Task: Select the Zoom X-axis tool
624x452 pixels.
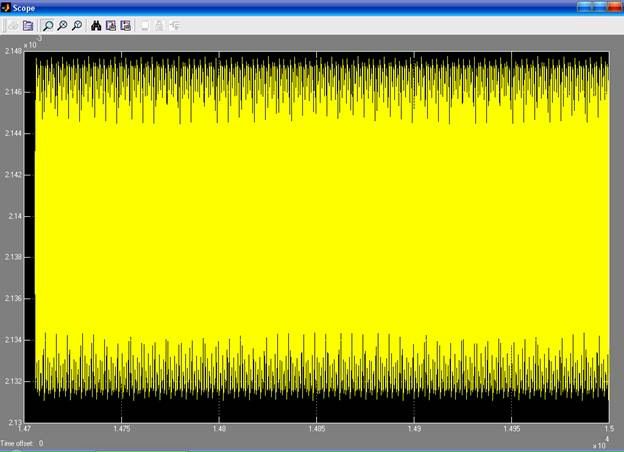Action: point(62,25)
